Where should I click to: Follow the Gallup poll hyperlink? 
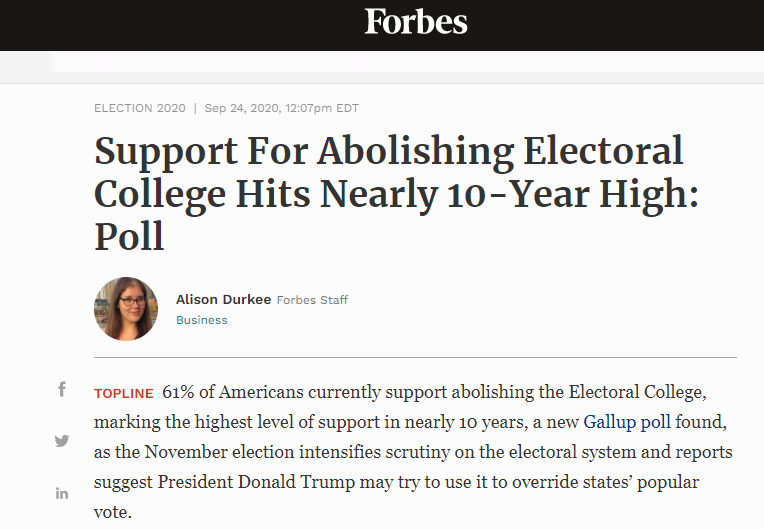coord(627,422)
